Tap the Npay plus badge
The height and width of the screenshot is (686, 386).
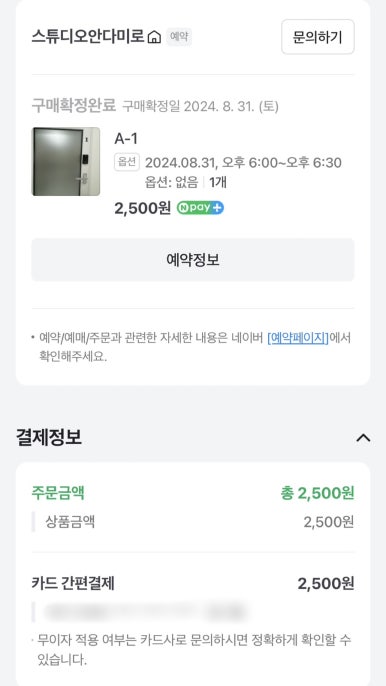click(x=200, y=208)
